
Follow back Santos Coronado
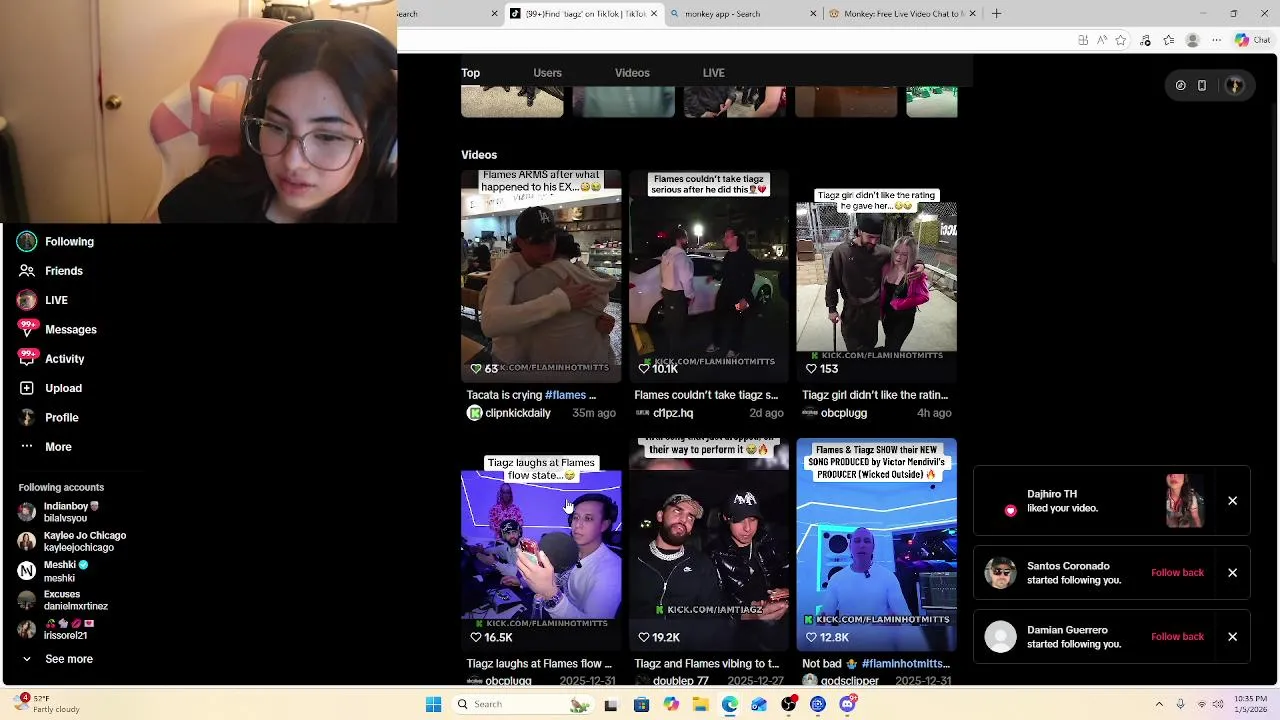click(x=1177, y=573)
